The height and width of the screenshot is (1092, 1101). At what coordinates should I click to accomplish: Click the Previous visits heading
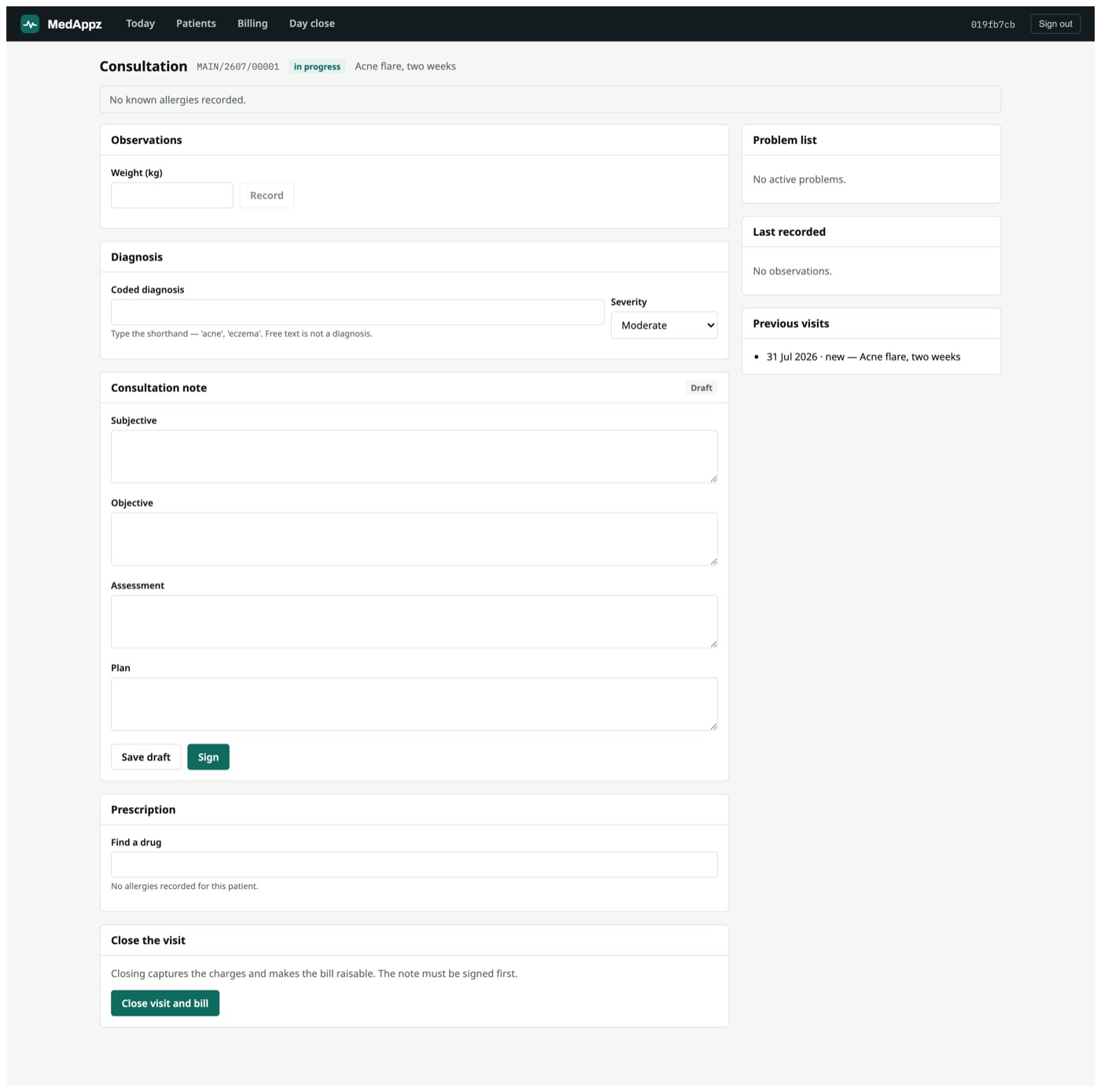[791, 323]
